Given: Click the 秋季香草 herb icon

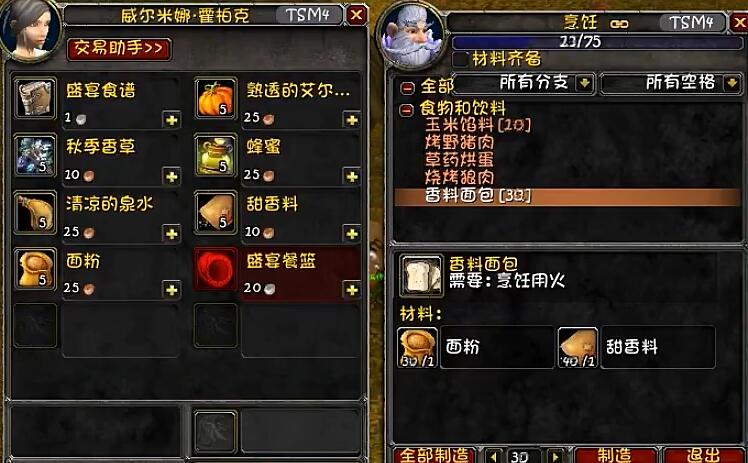Looking at the screenshot, I should tap(35, 155).
